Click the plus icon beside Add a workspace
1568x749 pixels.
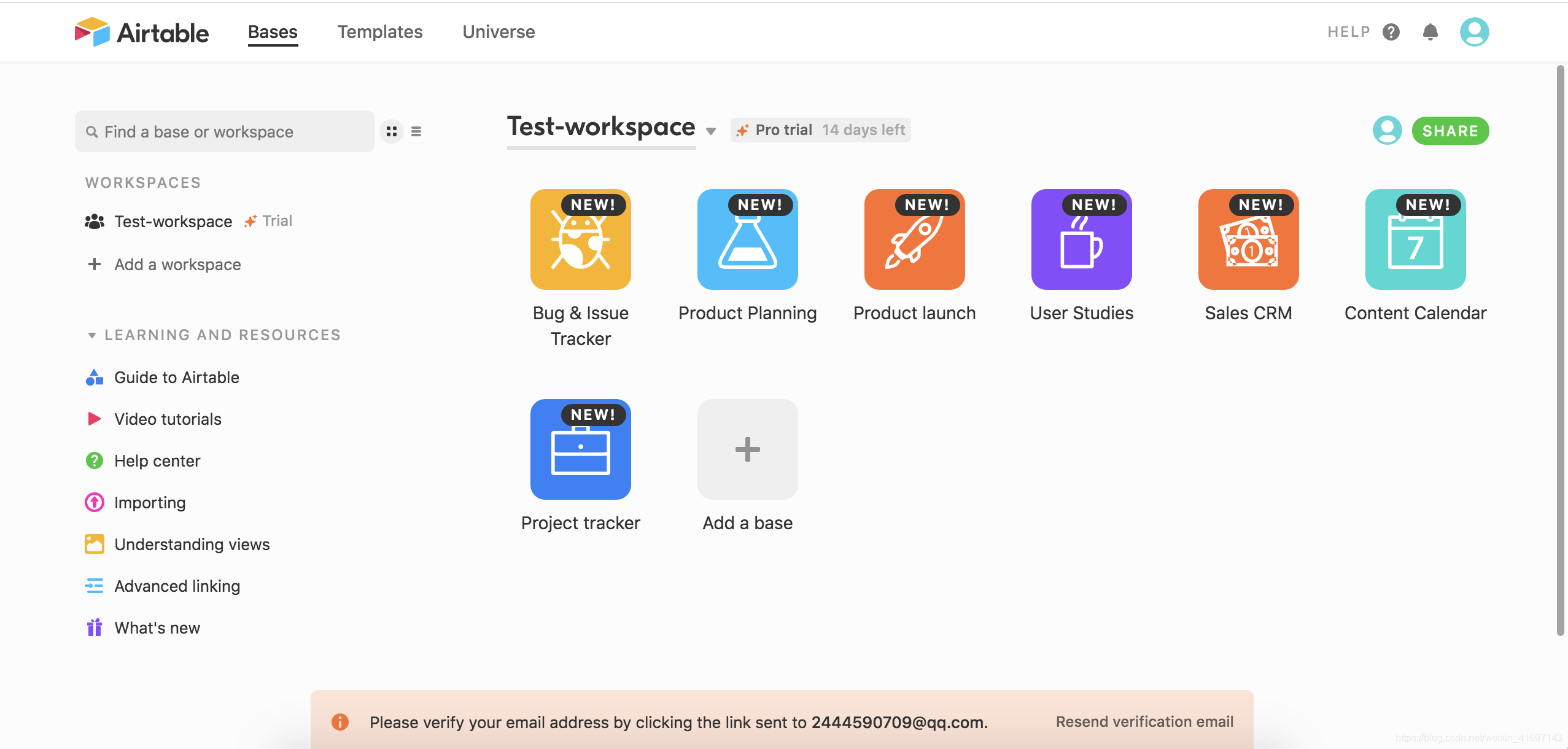94,264
